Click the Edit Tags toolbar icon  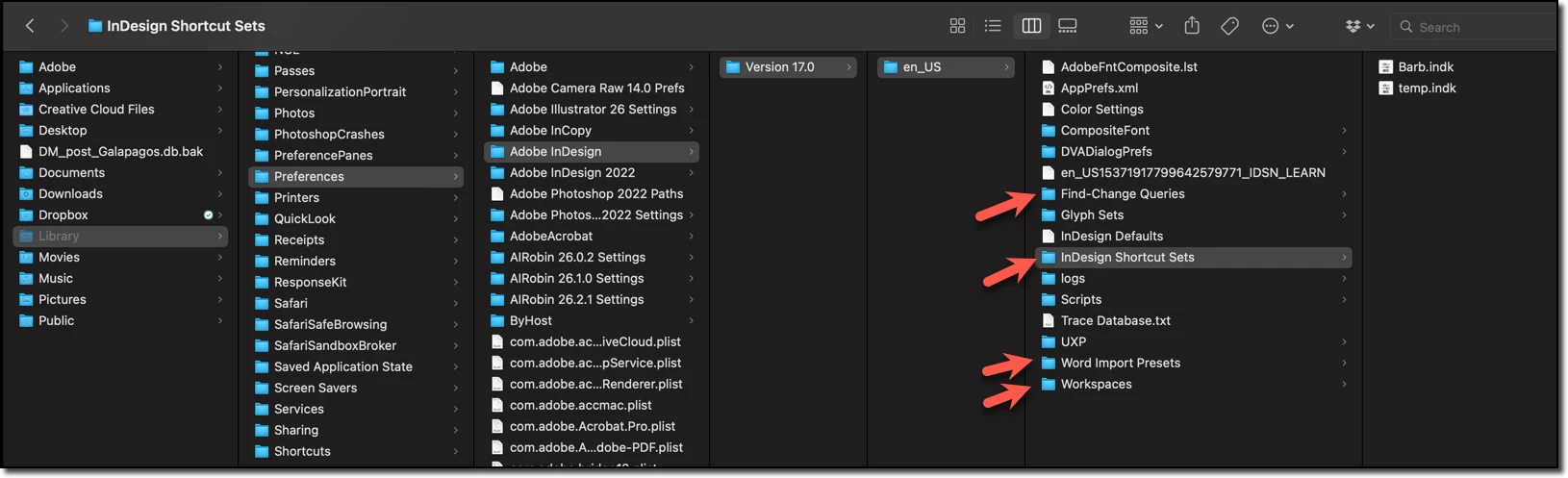tap(1229, 26)
